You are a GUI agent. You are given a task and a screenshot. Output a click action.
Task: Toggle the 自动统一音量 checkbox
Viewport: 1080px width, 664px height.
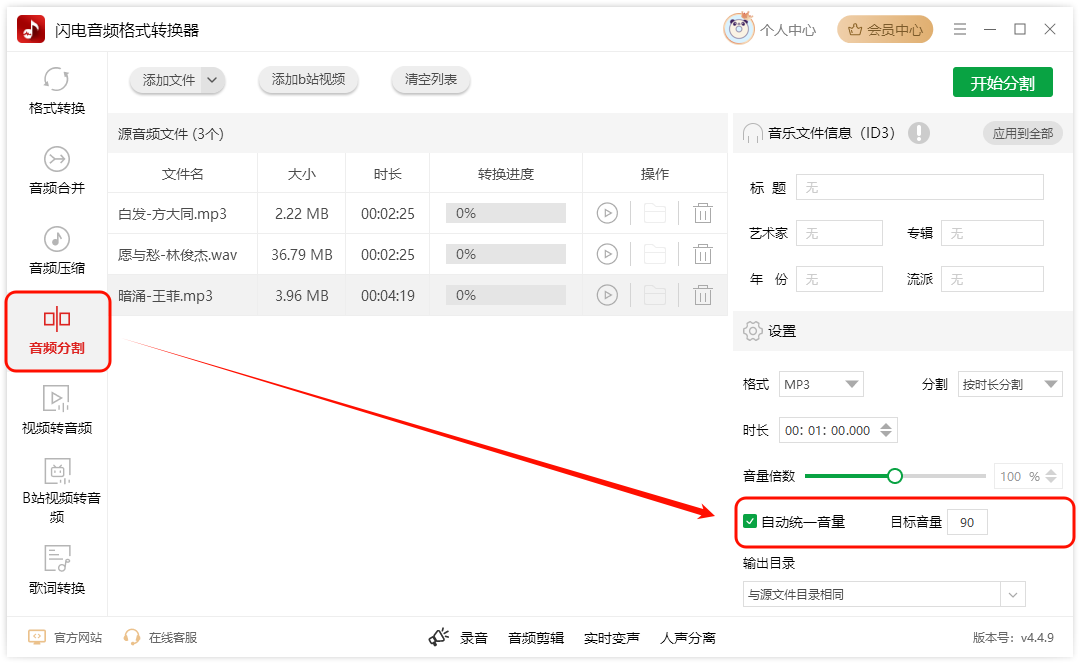750,521
